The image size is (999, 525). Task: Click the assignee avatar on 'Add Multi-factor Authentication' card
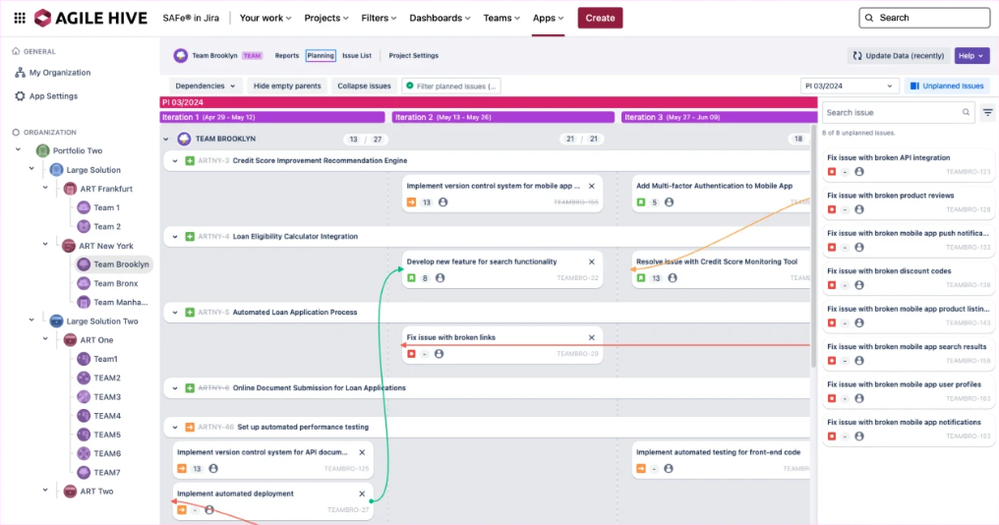tap(669, 202)
